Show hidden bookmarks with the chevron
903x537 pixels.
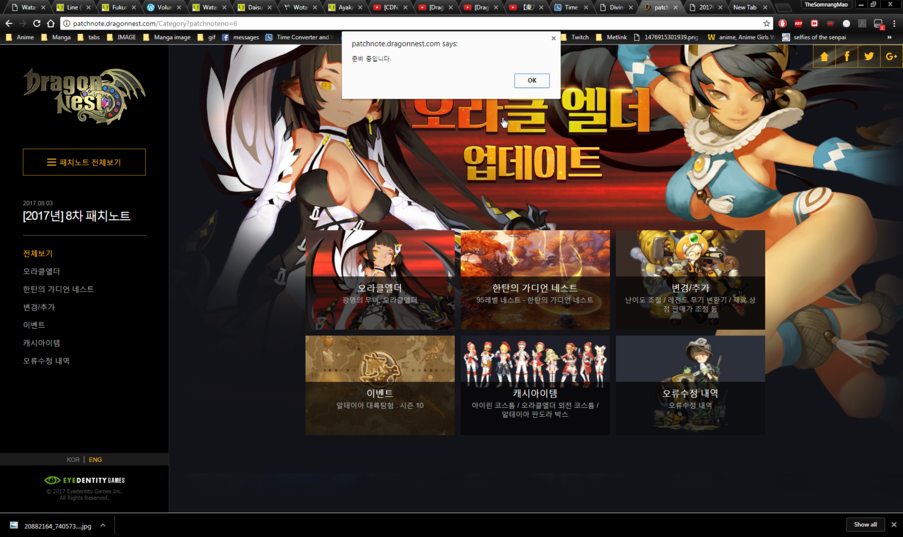click(x=889, y=37)
